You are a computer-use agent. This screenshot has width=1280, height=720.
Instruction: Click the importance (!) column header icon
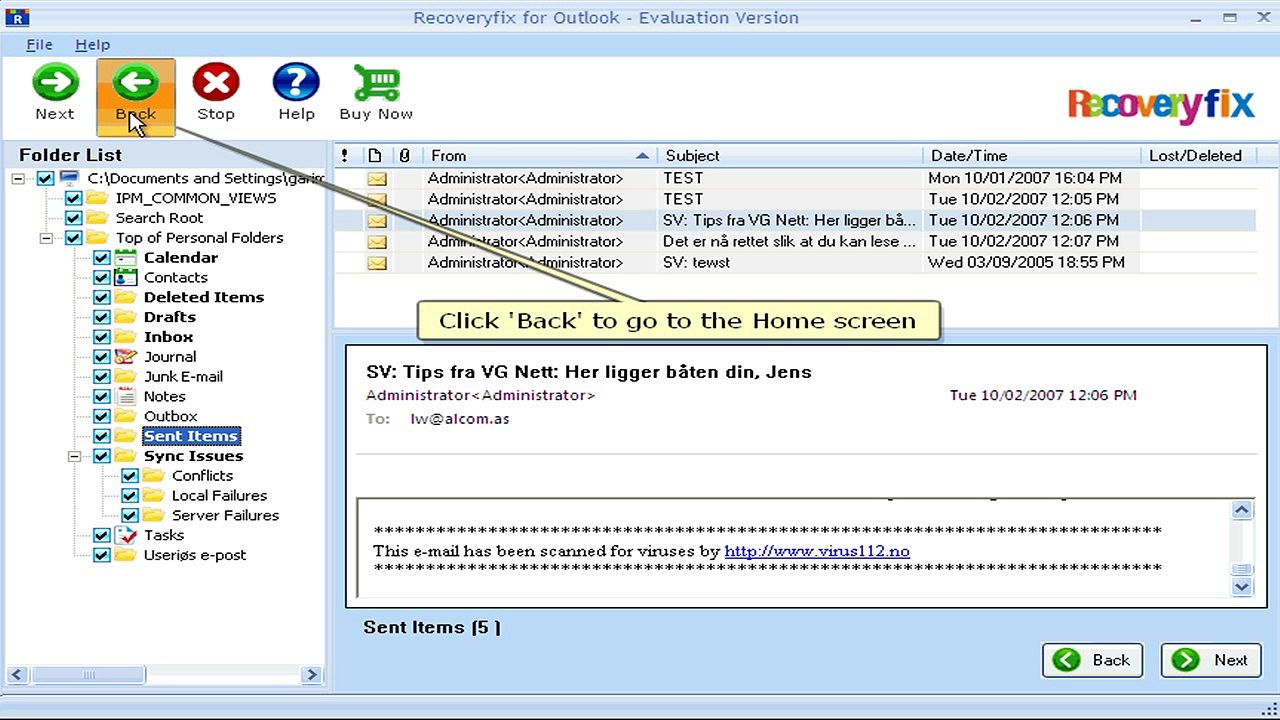345,156
